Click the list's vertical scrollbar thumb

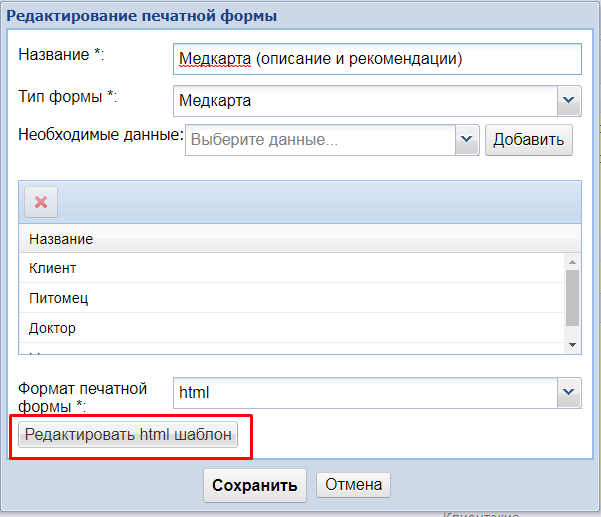click(x=573, y=296)
